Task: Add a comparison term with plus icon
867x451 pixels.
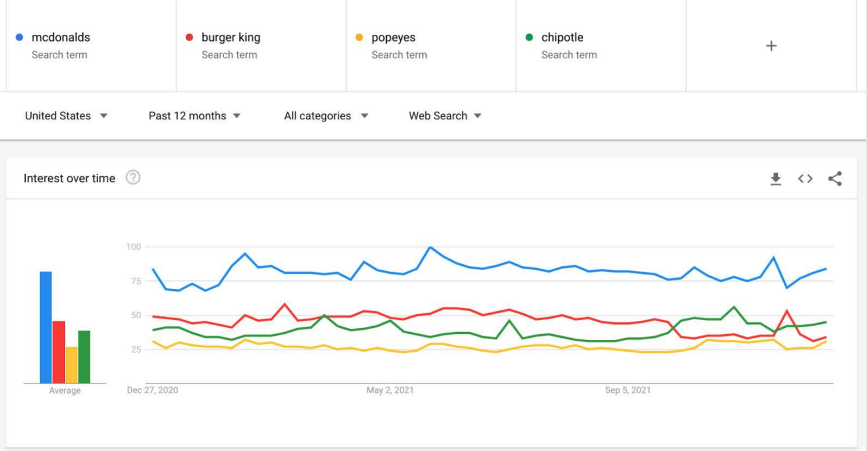Action: [771, 46]
